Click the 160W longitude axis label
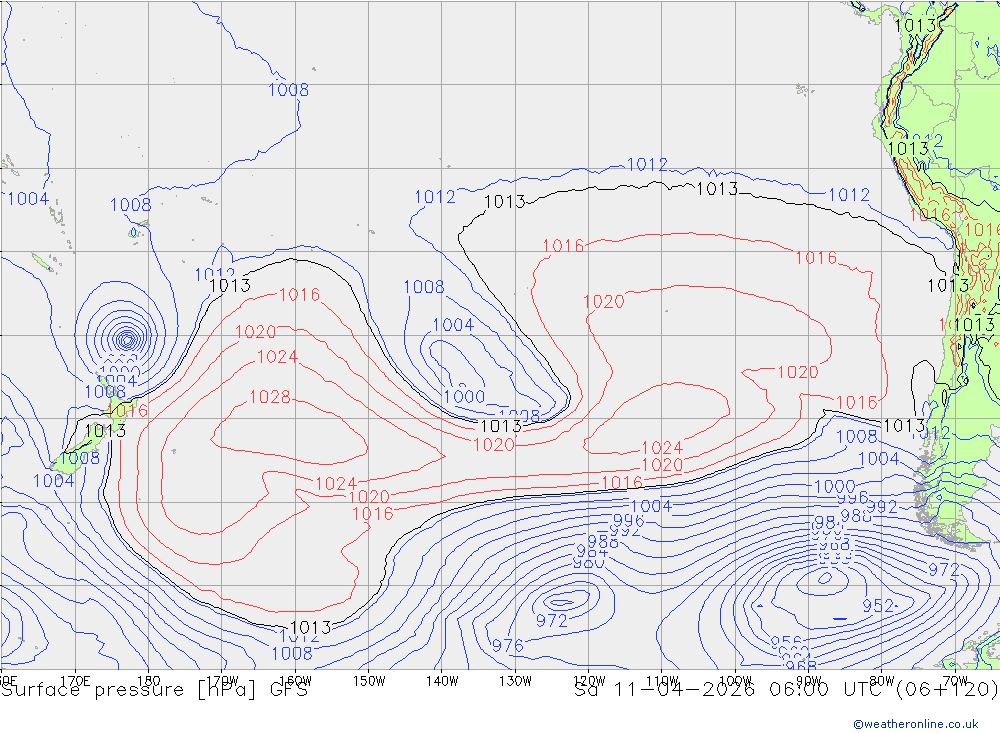This screenshot has width=1000, height=733. pyautogui.click(x=295, y=681)
